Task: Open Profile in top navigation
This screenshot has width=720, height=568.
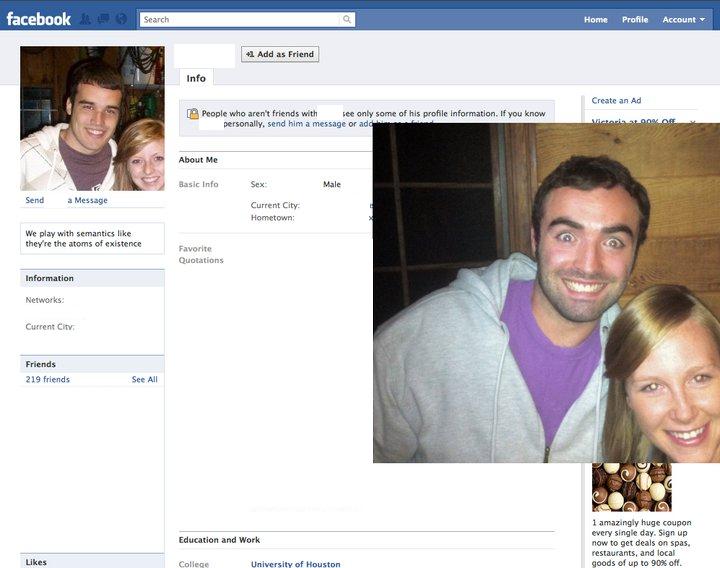Action: (634, 19)
